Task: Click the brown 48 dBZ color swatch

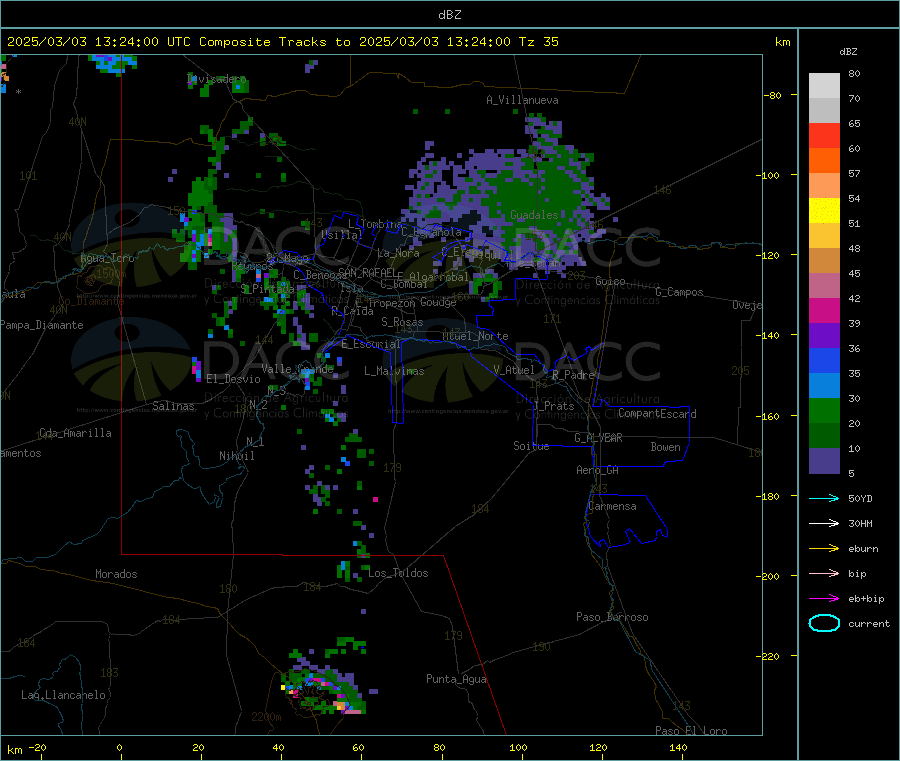Action: [824, 261]
